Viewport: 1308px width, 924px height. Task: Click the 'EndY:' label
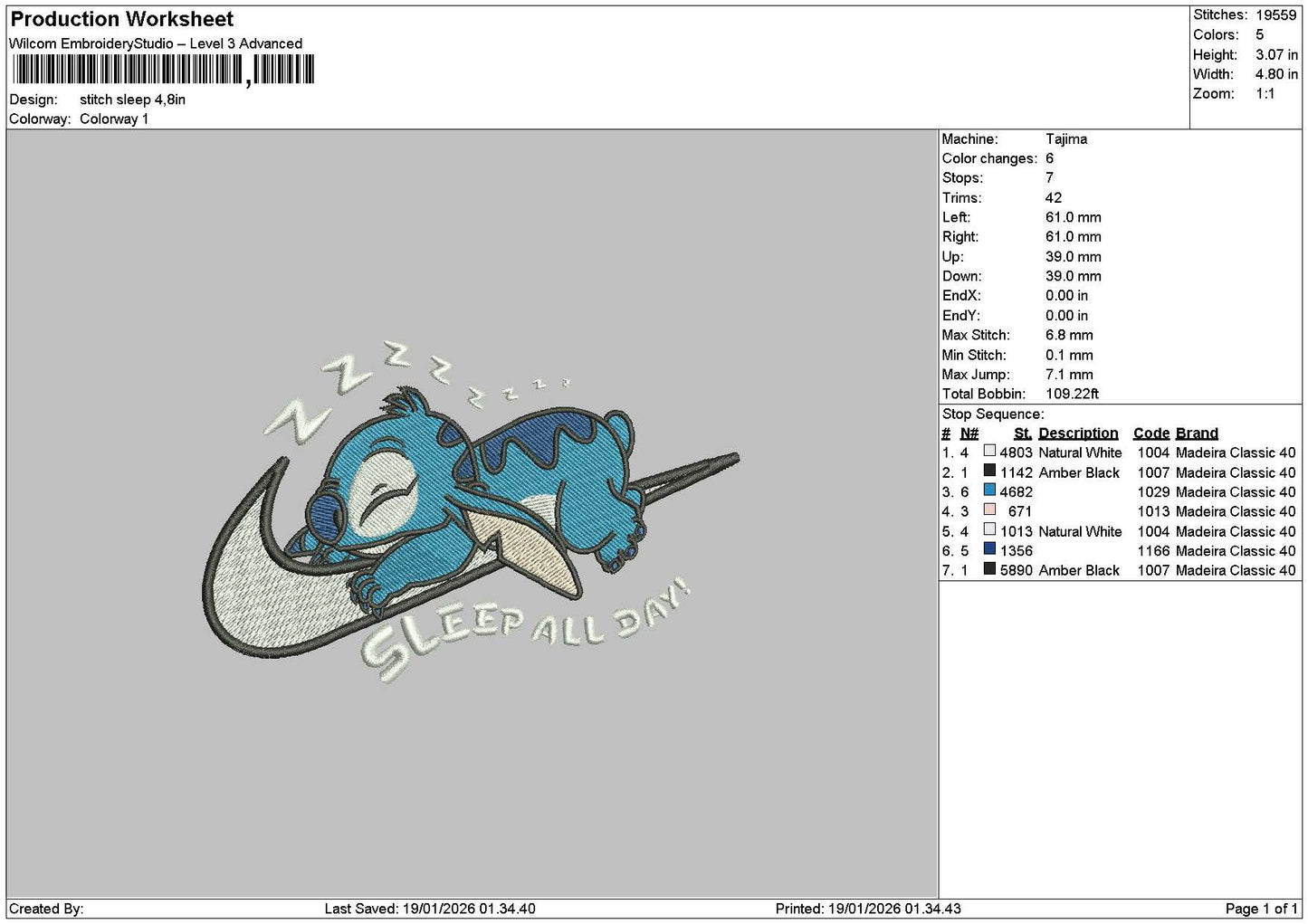pos(961,316)
